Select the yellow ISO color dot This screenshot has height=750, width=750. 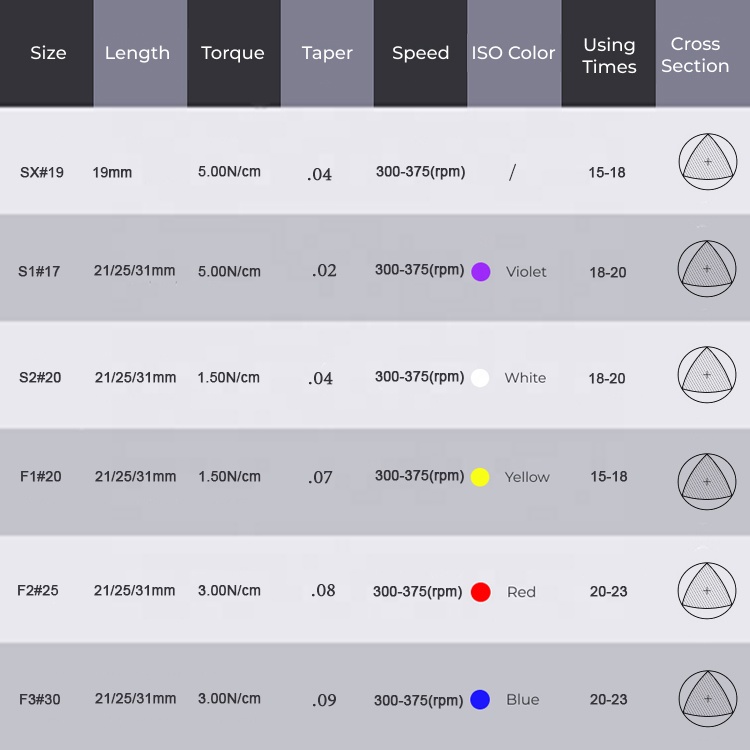pyautogui.click(x=480, y=477)
